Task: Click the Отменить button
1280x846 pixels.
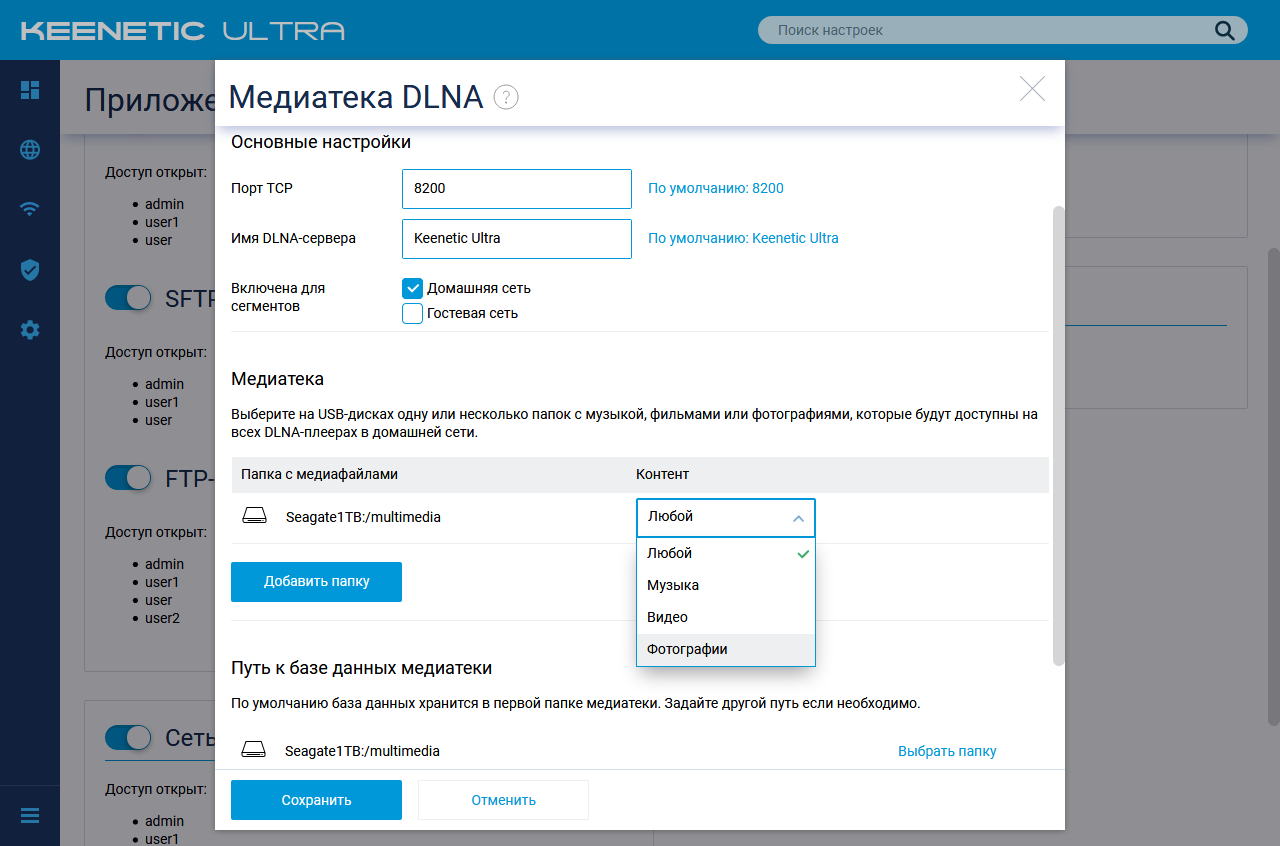Action: tap(503, 800)
